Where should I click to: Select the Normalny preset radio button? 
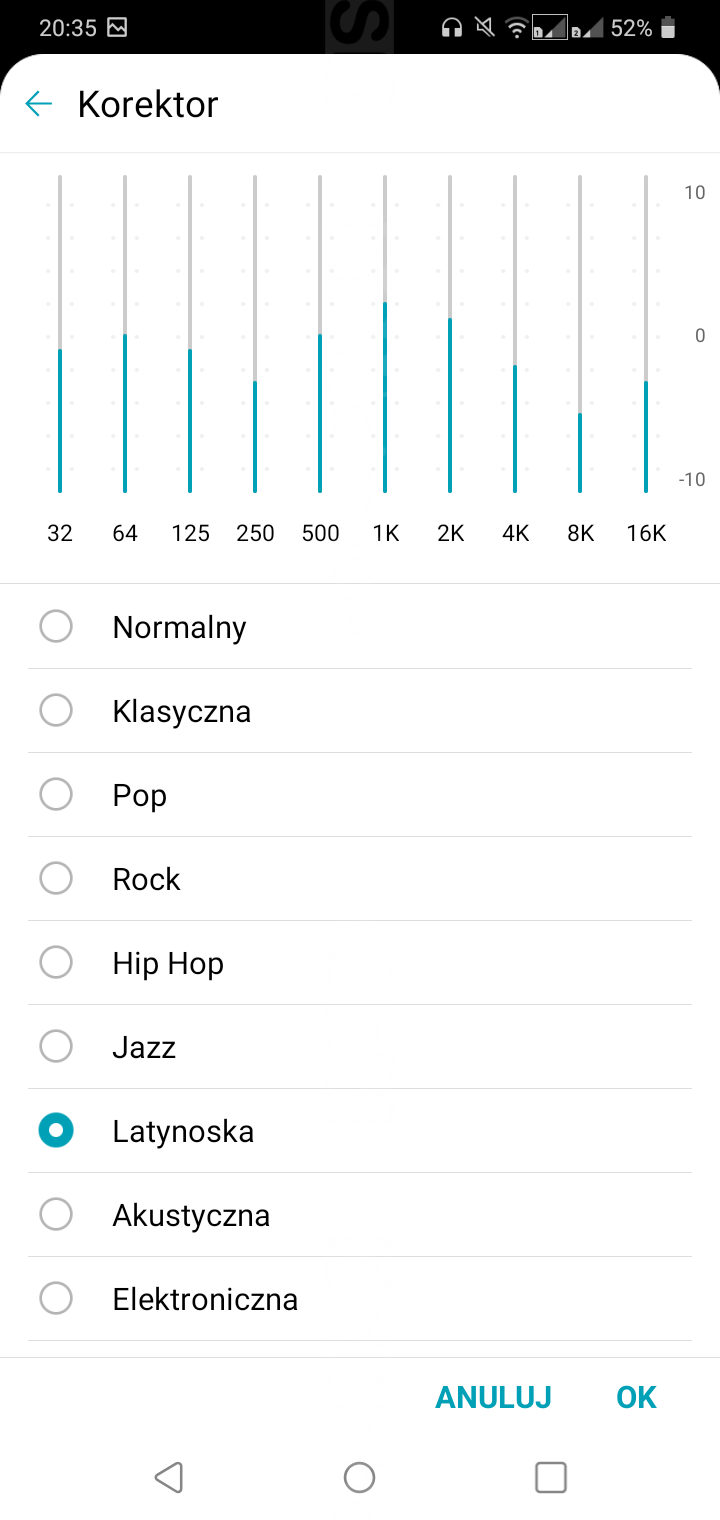tap(56, 627)
